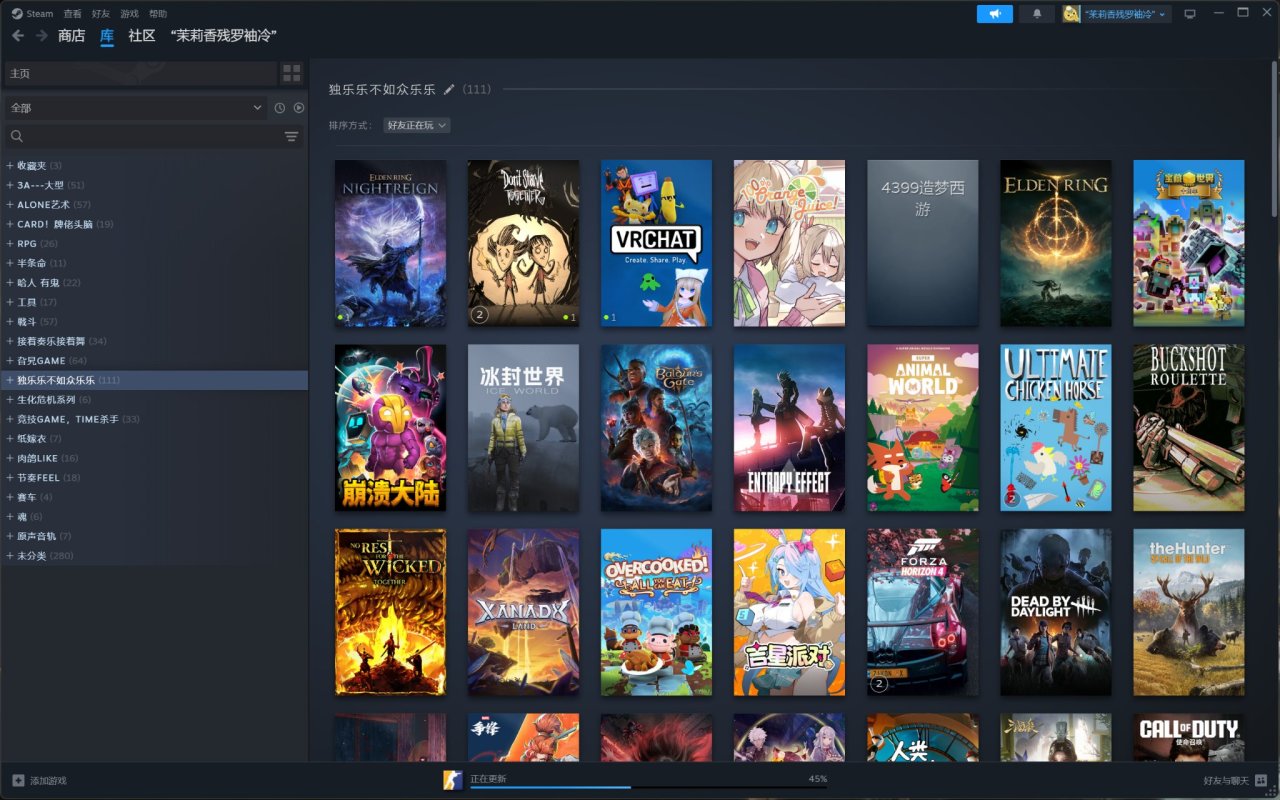Enter Big Picture mode via monitor icon
This screenshot has height=800, width=1280.
click(x=1189, y=14)
